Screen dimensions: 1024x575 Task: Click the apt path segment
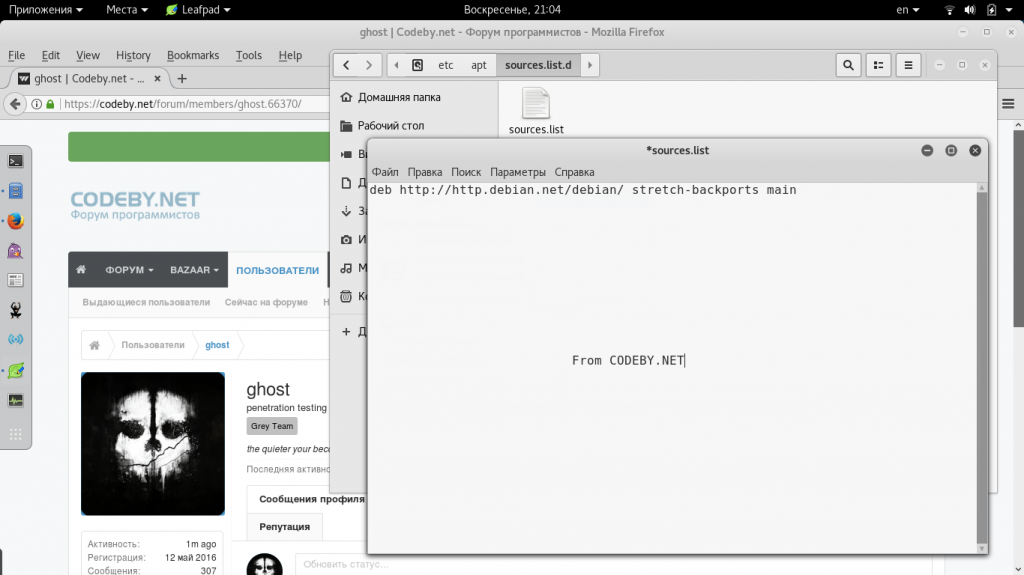click(x=479, y=65)
